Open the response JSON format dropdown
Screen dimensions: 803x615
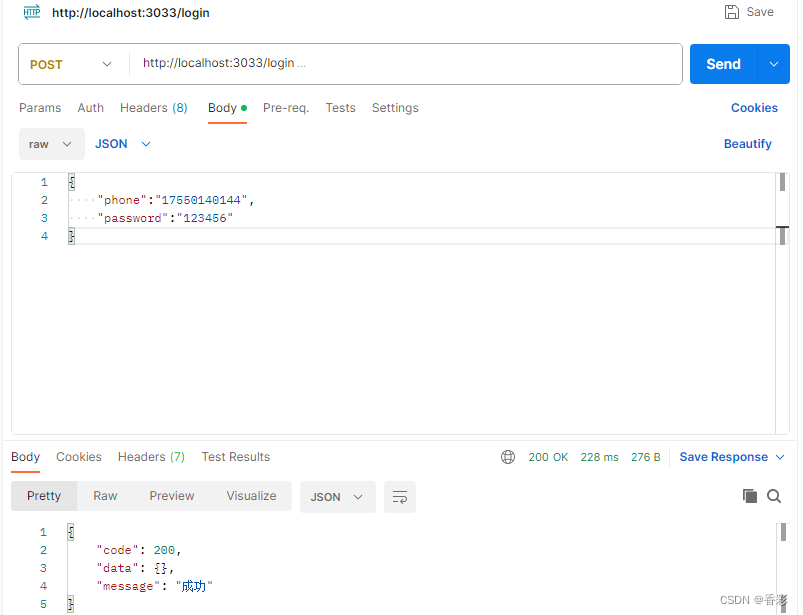pos(337,497)
